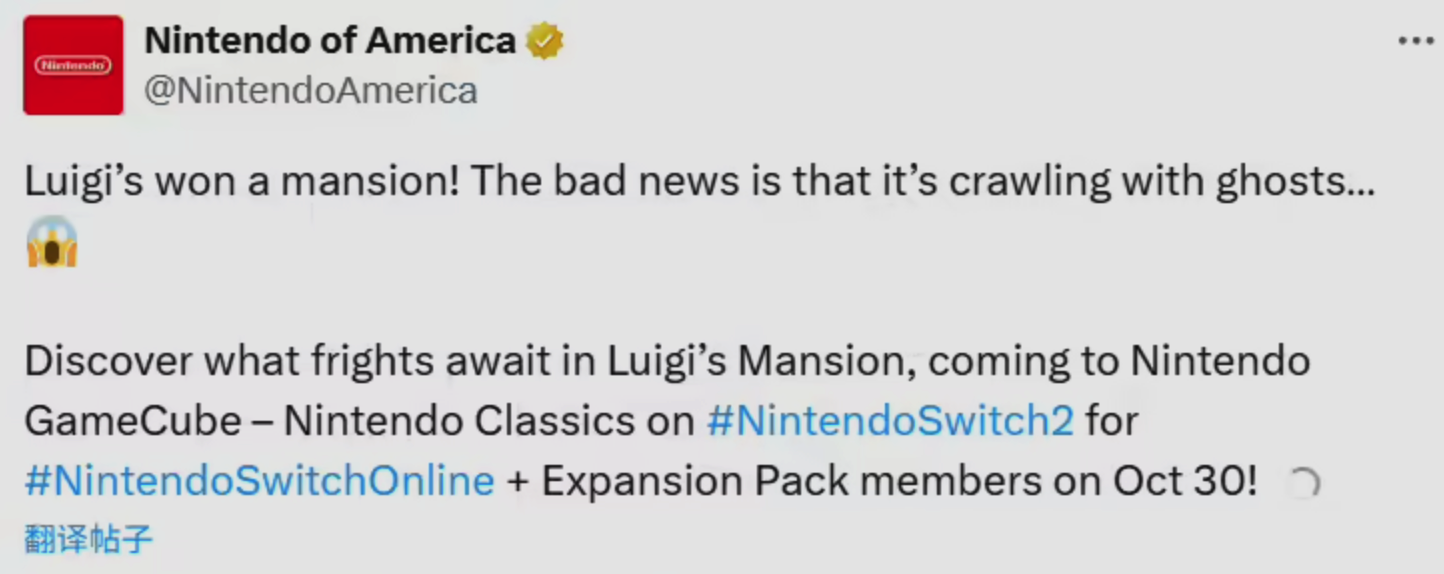Image resolution: width=1444 pixels, height=574 pixels.
Task: Click the word "GameCube" in the post
Action: (133, 421)
